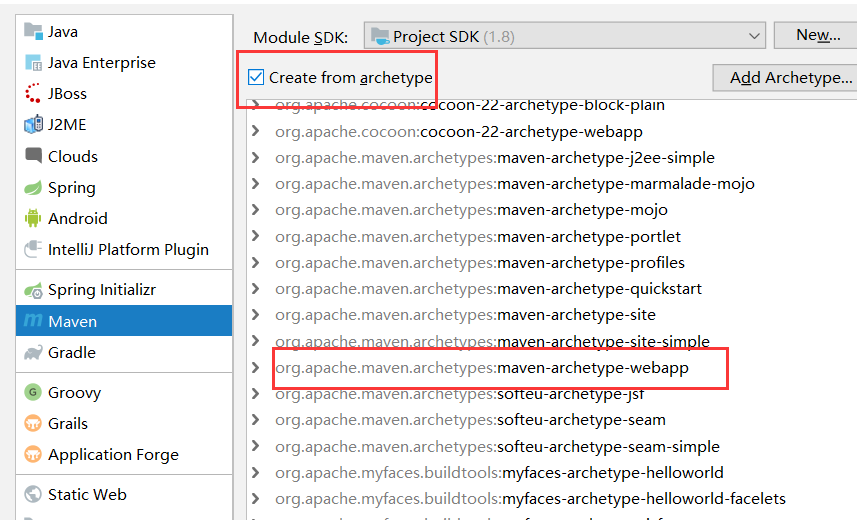
Task: Choose Application Forge project type
Action: pos(124,454)
